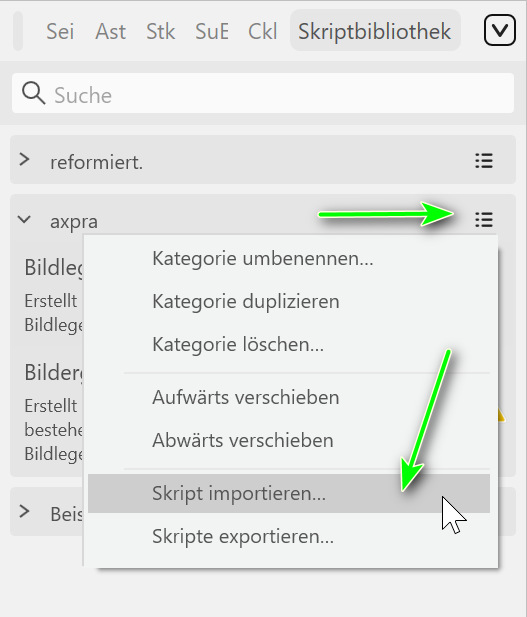Choose Kategorie duplizieren
527x617 pixels.
click(289, 301)
